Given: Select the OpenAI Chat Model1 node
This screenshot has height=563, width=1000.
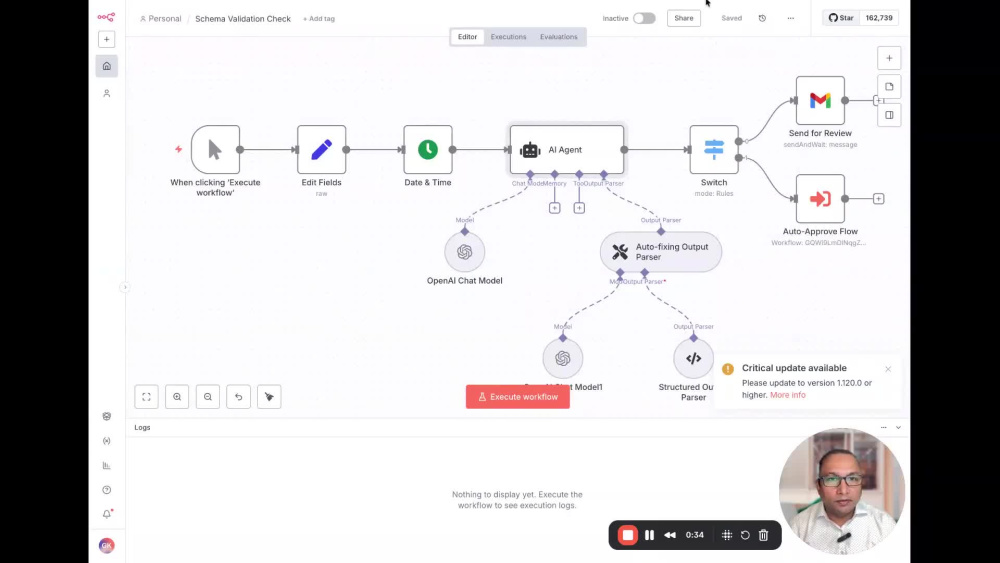Looking at the screenshot, I should tap(562, 358).
